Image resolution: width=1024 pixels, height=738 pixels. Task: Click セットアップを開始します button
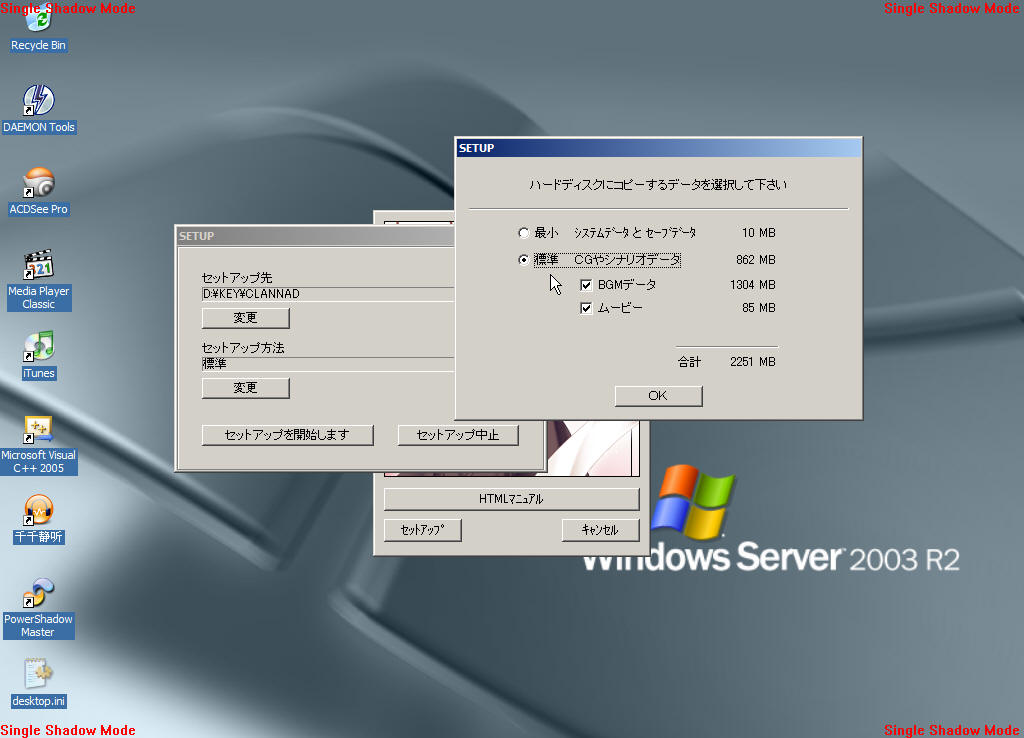pyautogui.click(x=287, y=435)
